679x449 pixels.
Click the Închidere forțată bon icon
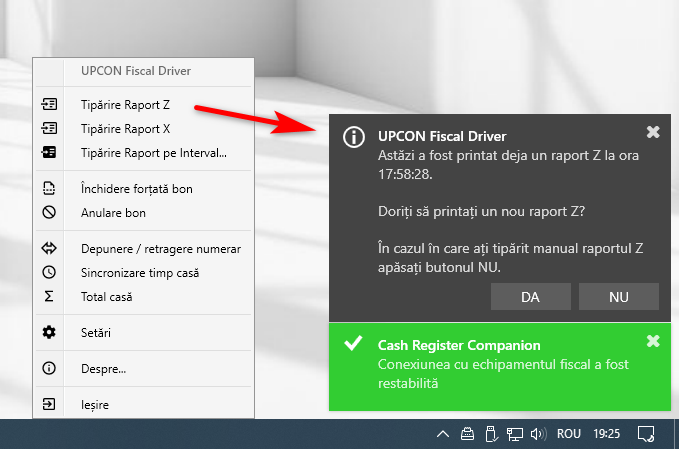click(49, 188)
